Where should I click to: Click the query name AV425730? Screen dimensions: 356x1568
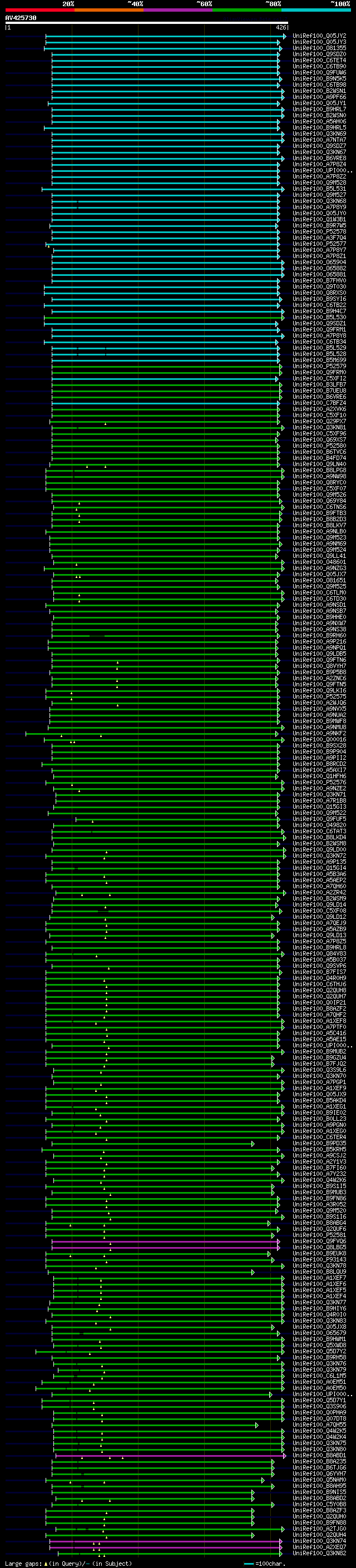(21, 18)
